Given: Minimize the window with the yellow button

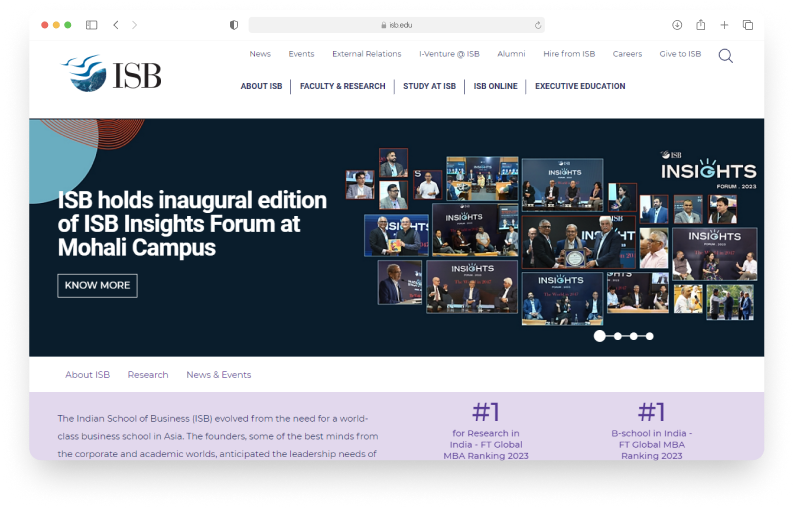Looking at the screenshot, I should point(56,25).
